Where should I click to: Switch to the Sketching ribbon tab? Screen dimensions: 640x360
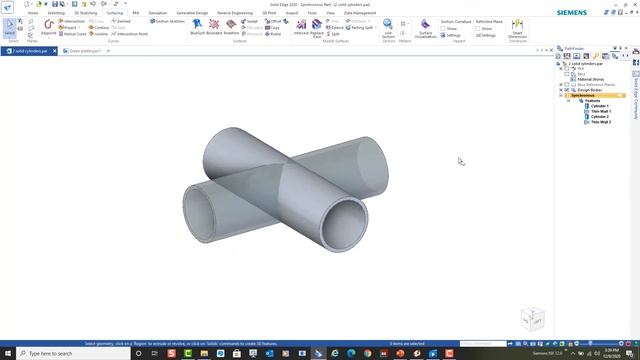click(56, 13)
